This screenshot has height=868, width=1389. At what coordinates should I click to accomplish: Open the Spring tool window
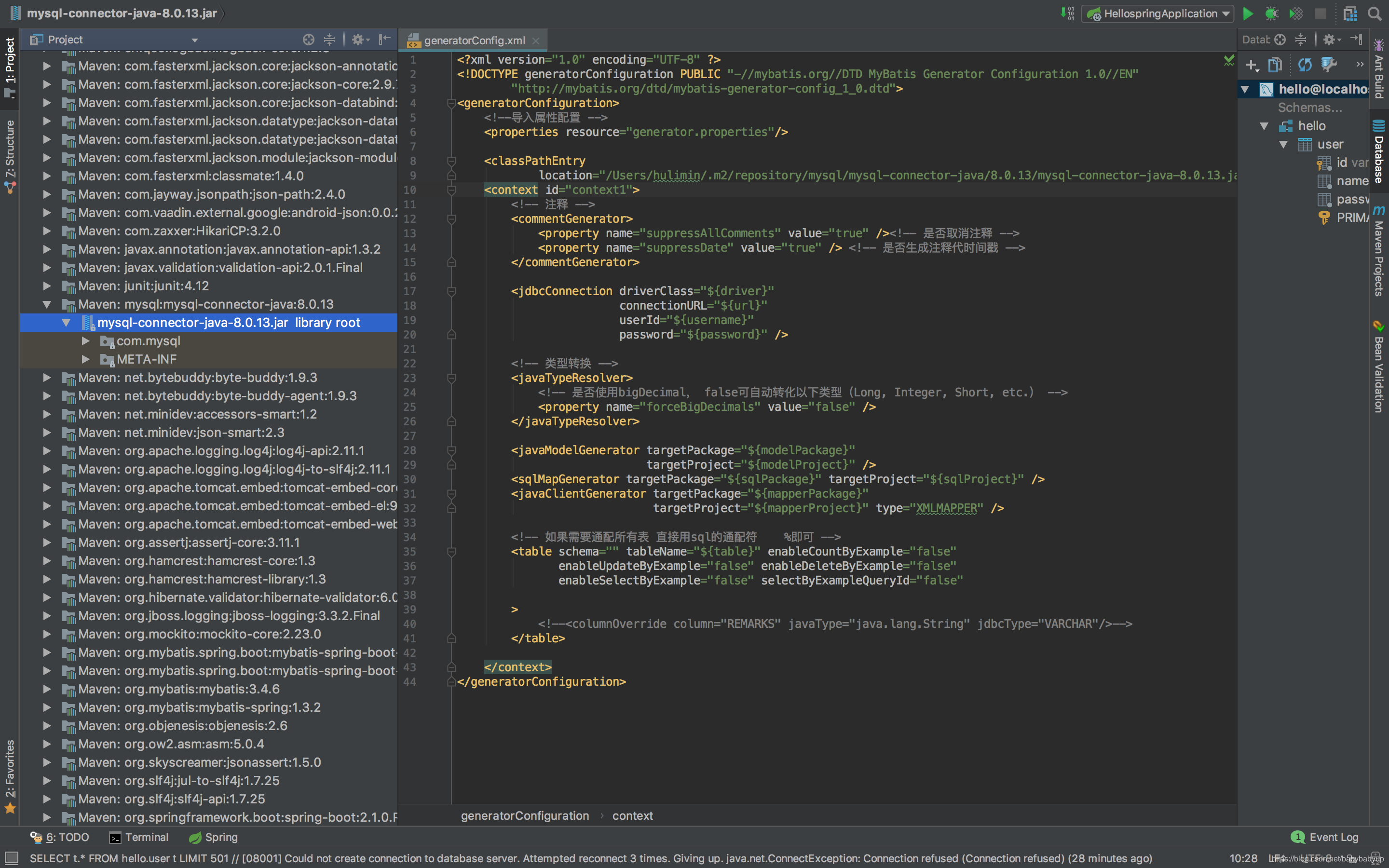(213, 837)
